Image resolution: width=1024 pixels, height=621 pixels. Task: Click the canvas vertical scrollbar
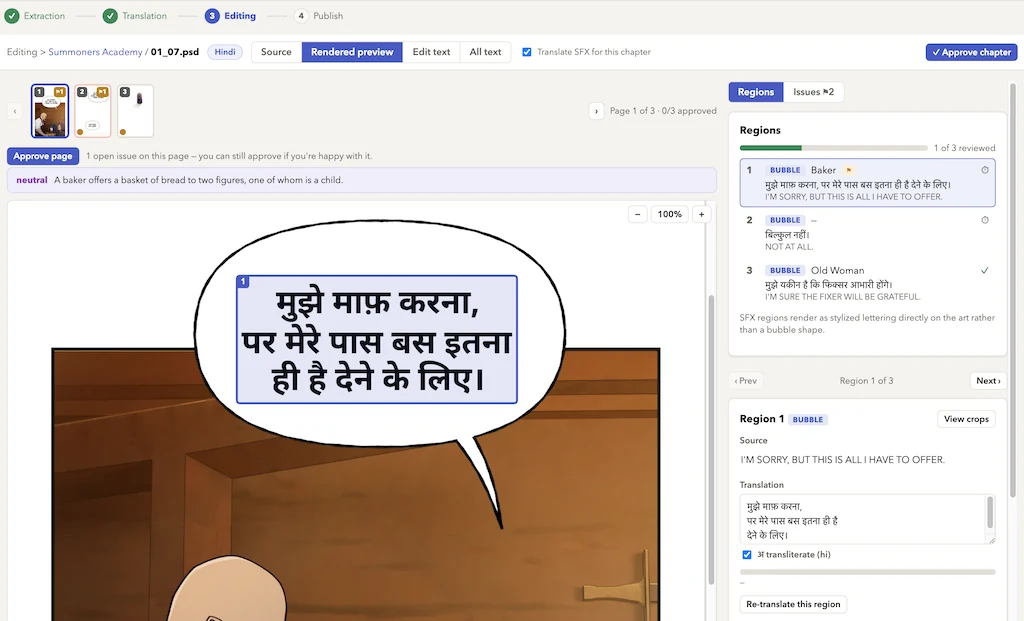pos(711,439)
